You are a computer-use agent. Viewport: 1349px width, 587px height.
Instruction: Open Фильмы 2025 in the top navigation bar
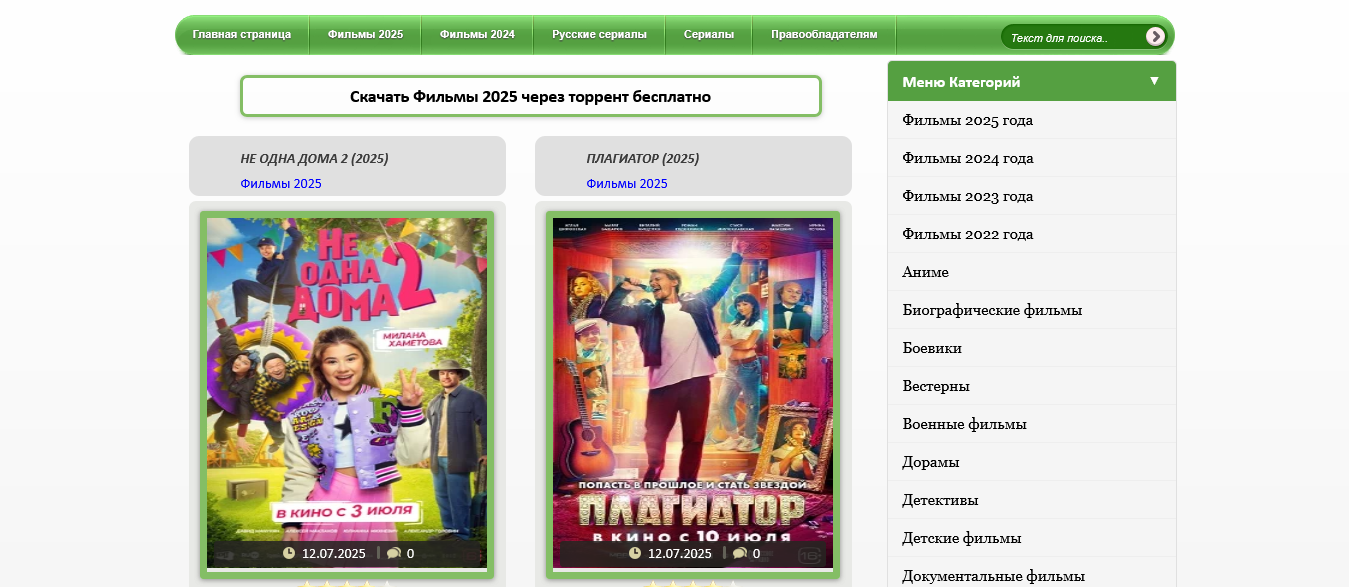[365, 34]
